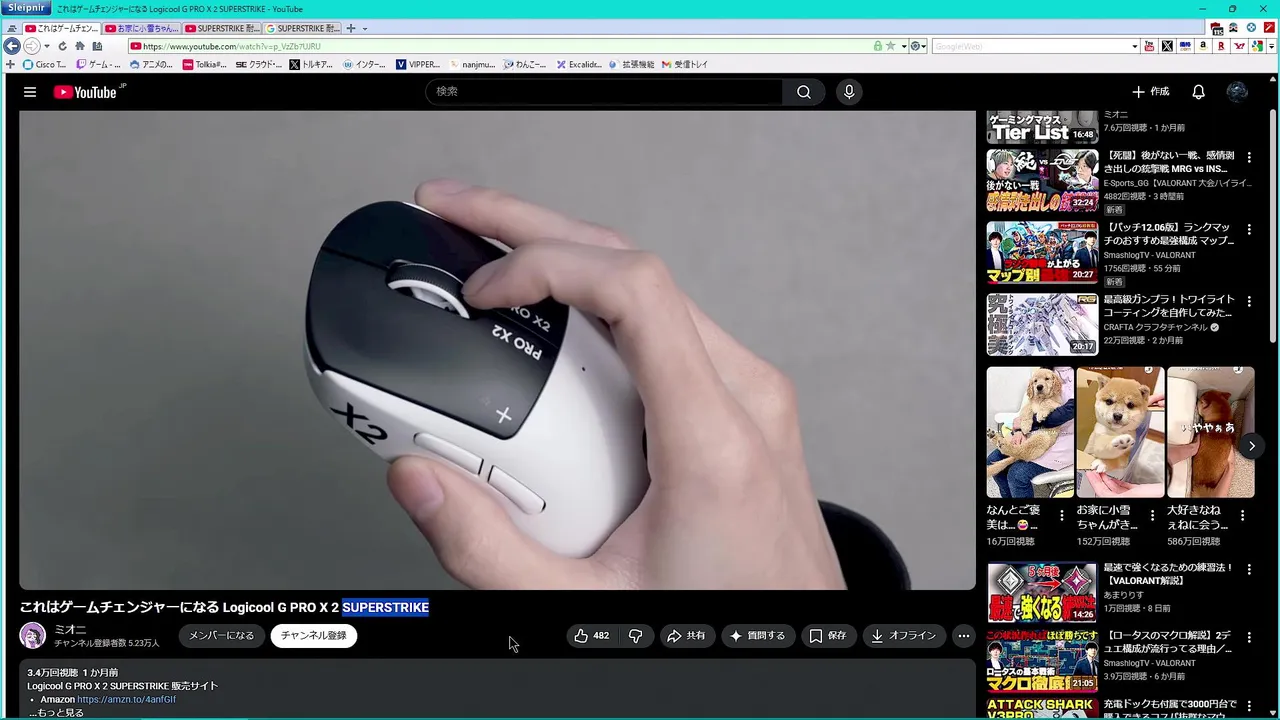Open tab list dropdown arrow next to plus
1280x720 pixels.
tap(364, 28)
